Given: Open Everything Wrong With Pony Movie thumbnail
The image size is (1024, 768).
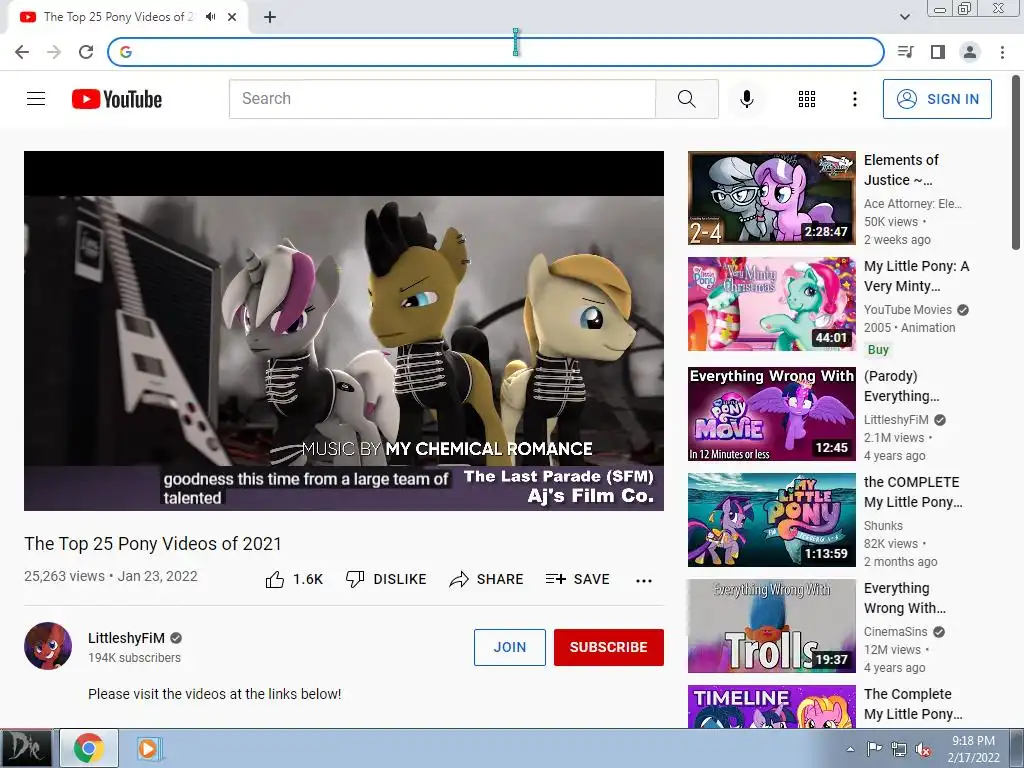Looking at the screenshot, I should point(771,413).
